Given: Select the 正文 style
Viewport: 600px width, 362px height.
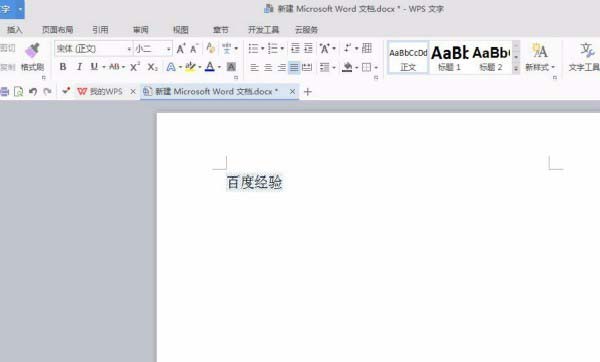Looking at the screenshot, I should pyautogui.click(x=408, y=58).
